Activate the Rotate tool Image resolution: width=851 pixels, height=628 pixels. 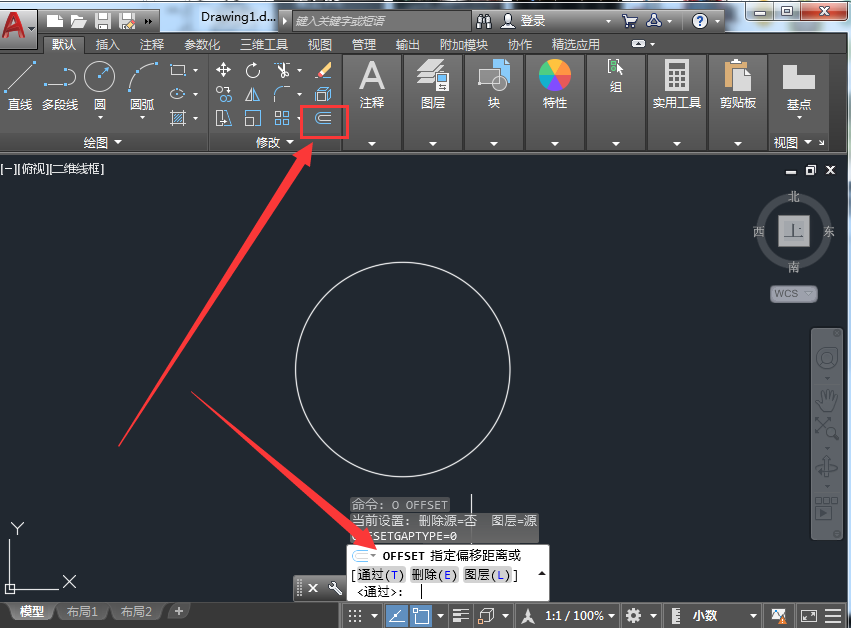252,70
